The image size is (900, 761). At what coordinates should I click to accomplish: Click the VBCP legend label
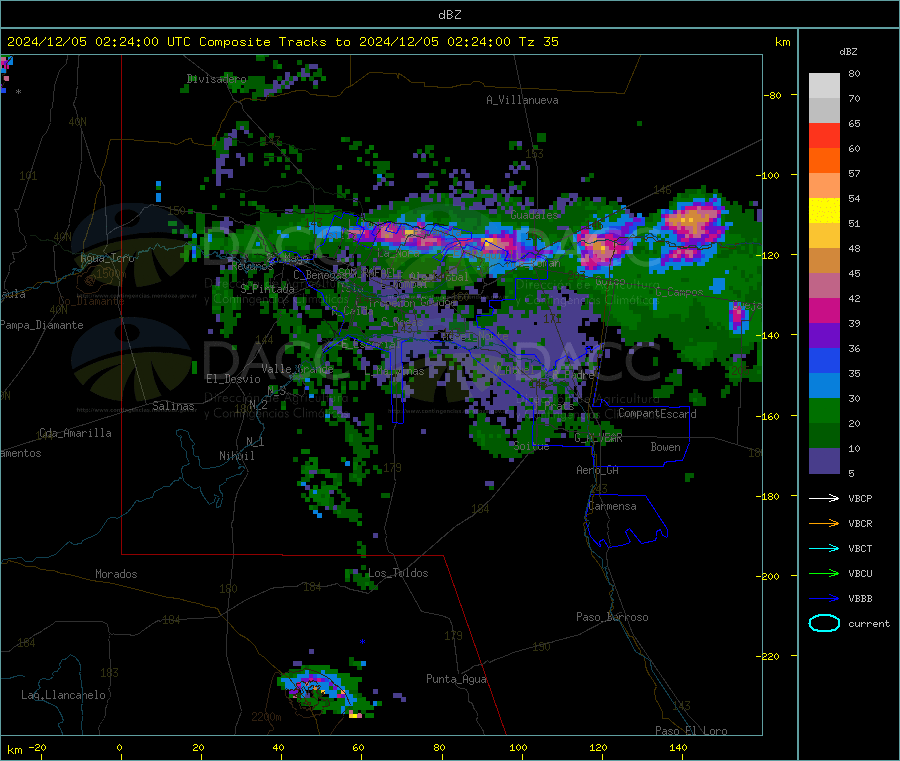click(860, 499)
